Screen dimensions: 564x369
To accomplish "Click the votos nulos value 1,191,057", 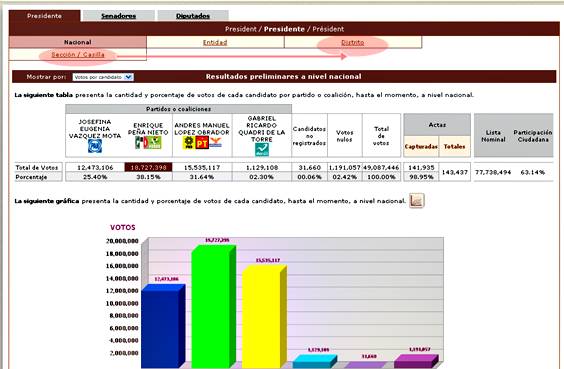I will (x=345, y=167).
